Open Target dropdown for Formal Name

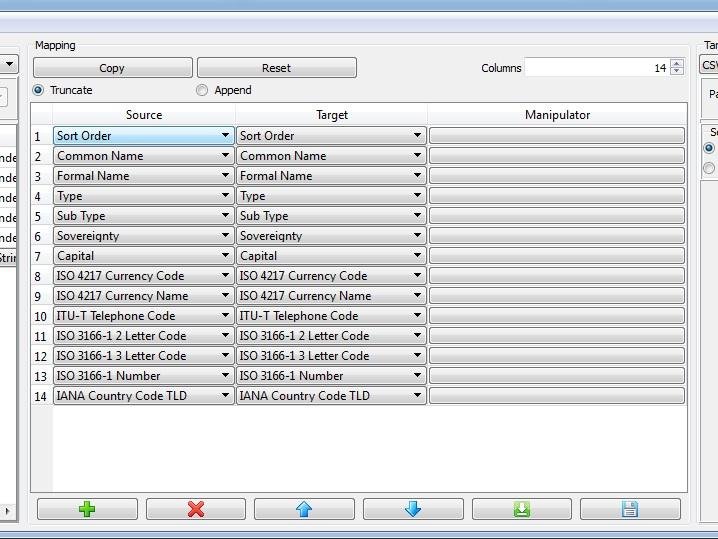click(x=331, y=176)
